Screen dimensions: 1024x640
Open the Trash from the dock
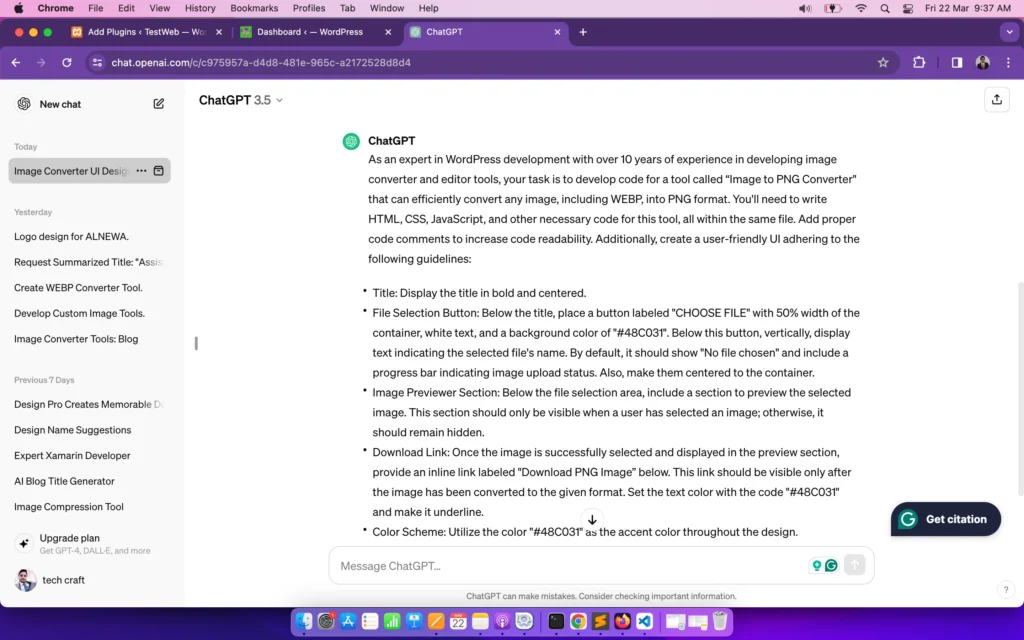(720, 621)
